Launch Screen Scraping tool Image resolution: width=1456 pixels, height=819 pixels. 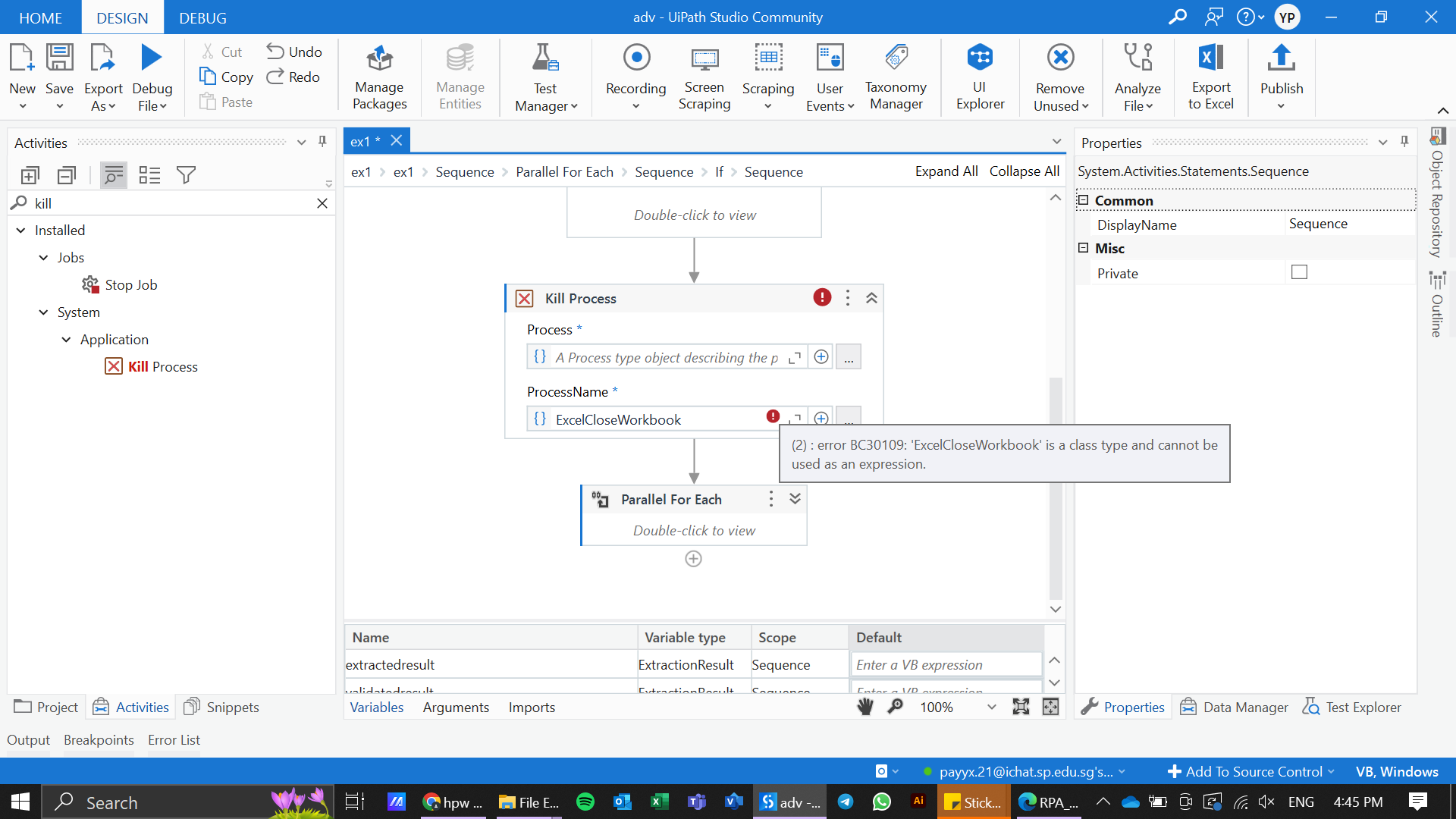pos(704,77)
